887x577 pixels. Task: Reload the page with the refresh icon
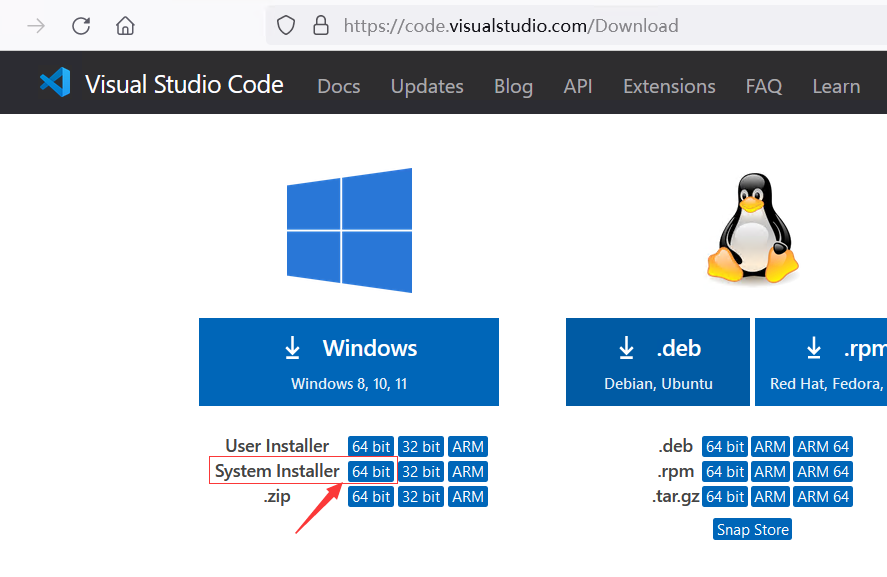point(81,26)
